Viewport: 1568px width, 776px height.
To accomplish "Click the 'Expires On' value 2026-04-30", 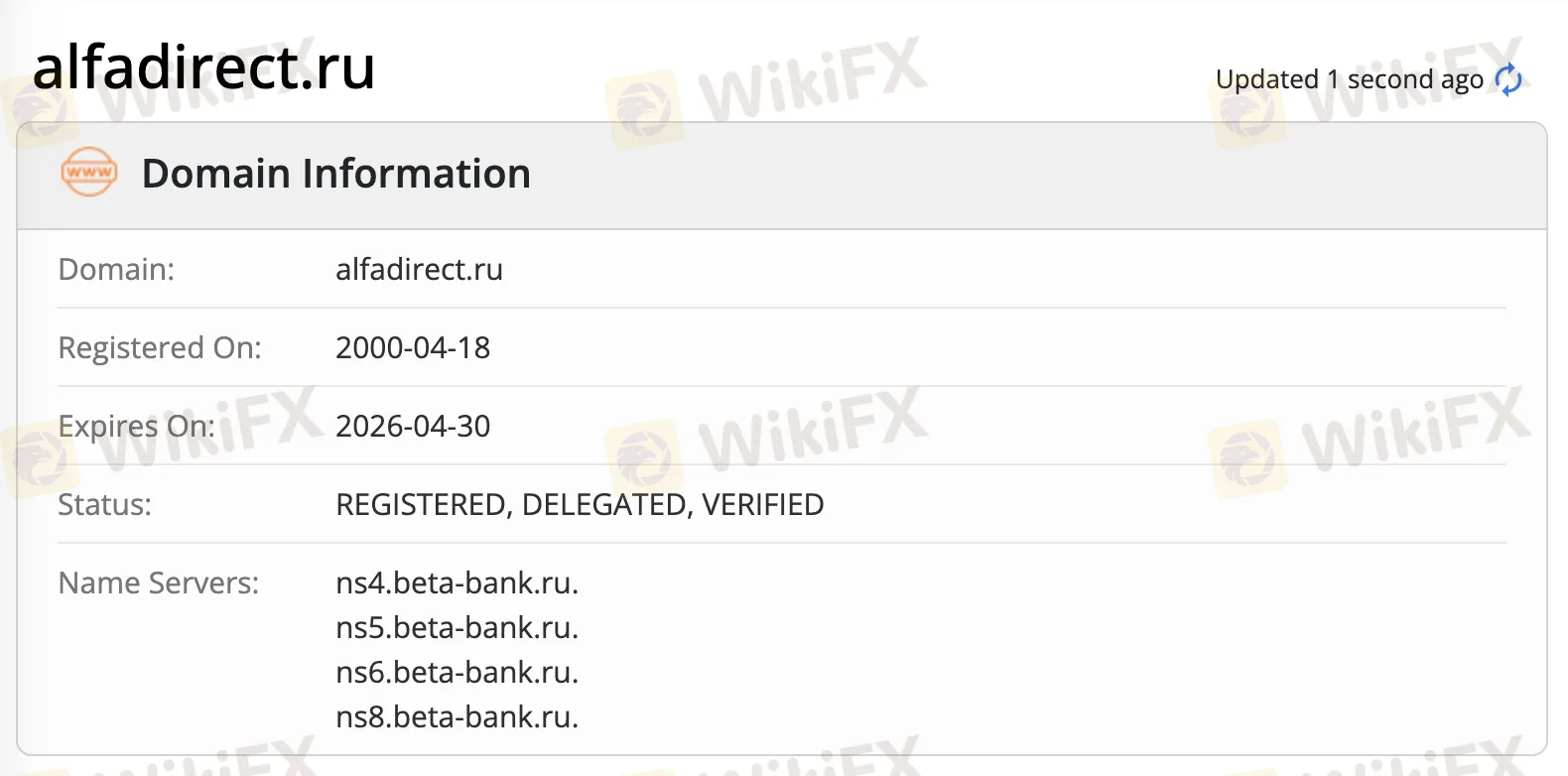I will [x=413, y=426].
